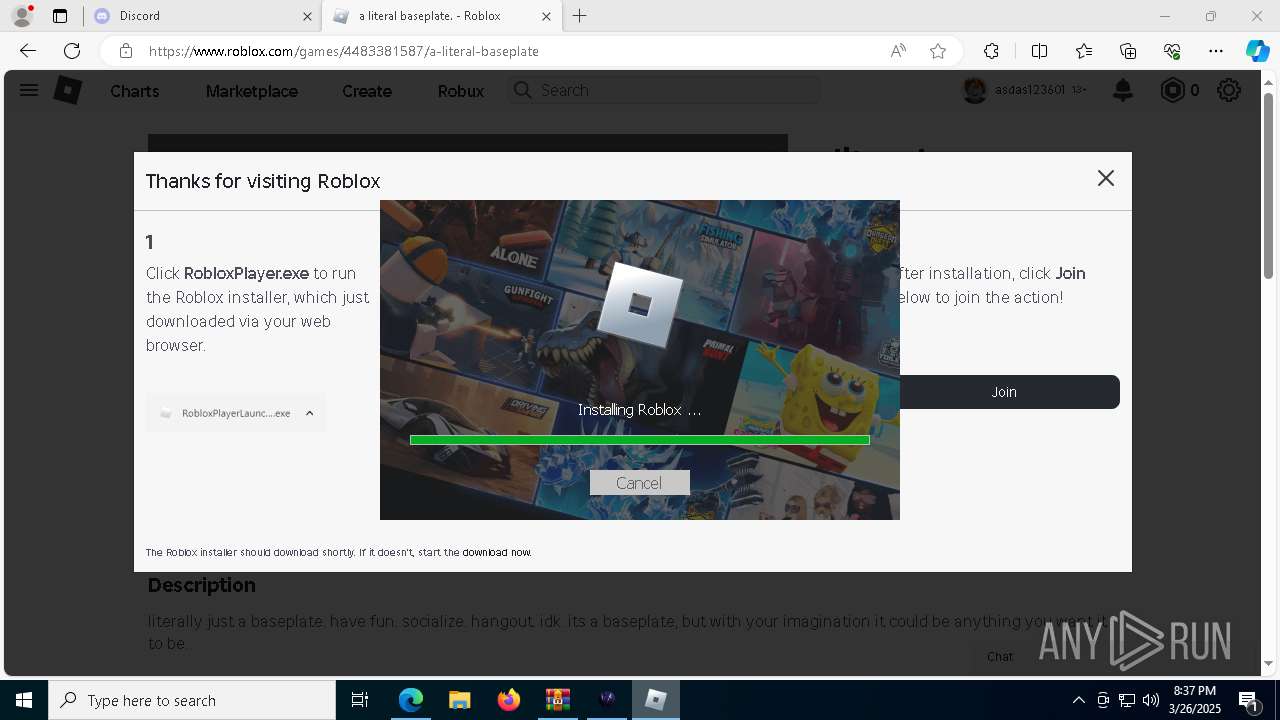Open Copilot sidebar icon

[x=1257, y=51]
